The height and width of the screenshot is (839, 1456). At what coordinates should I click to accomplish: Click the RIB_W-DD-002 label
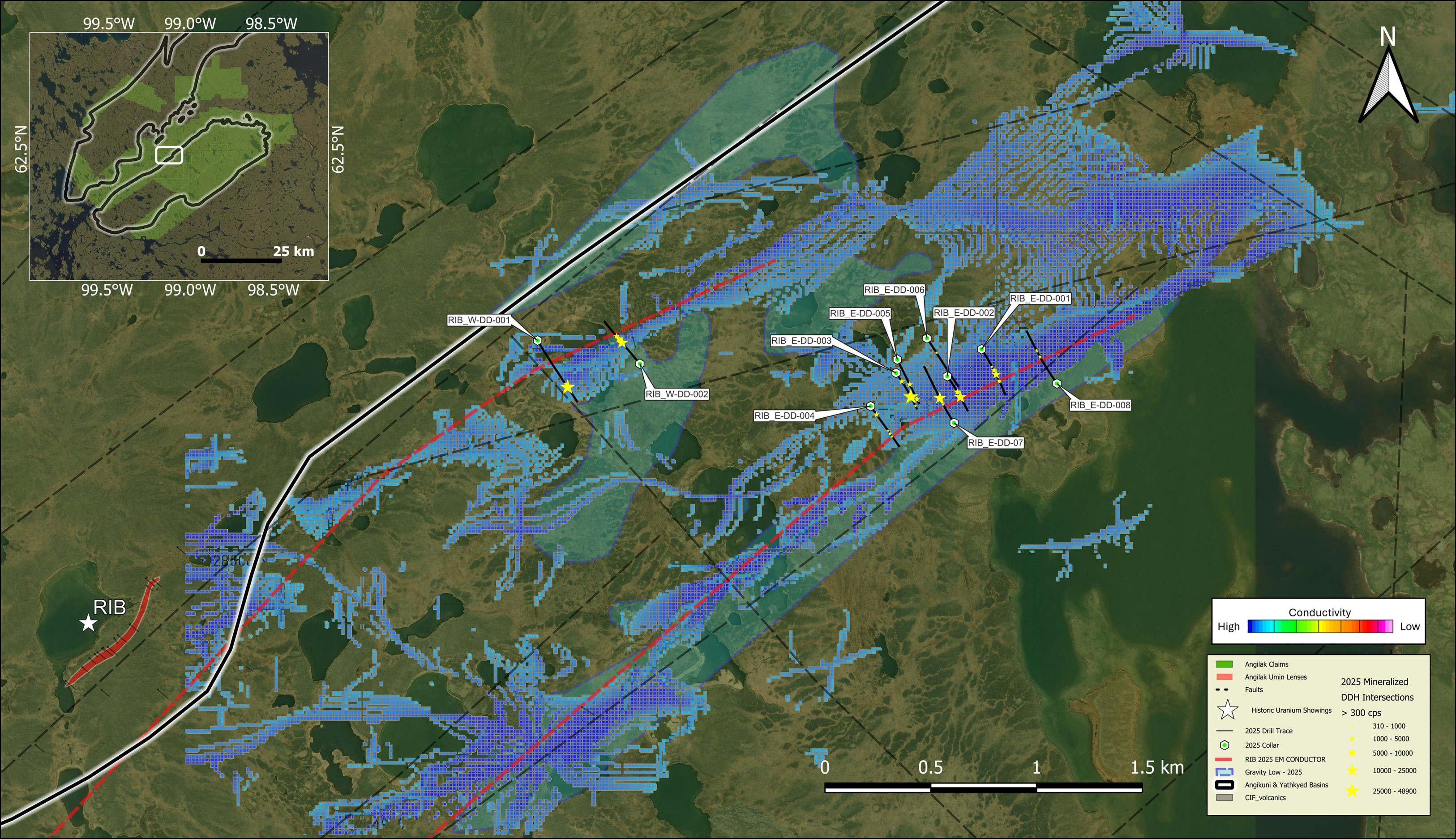pyautogui.click(x=677, y=394)
